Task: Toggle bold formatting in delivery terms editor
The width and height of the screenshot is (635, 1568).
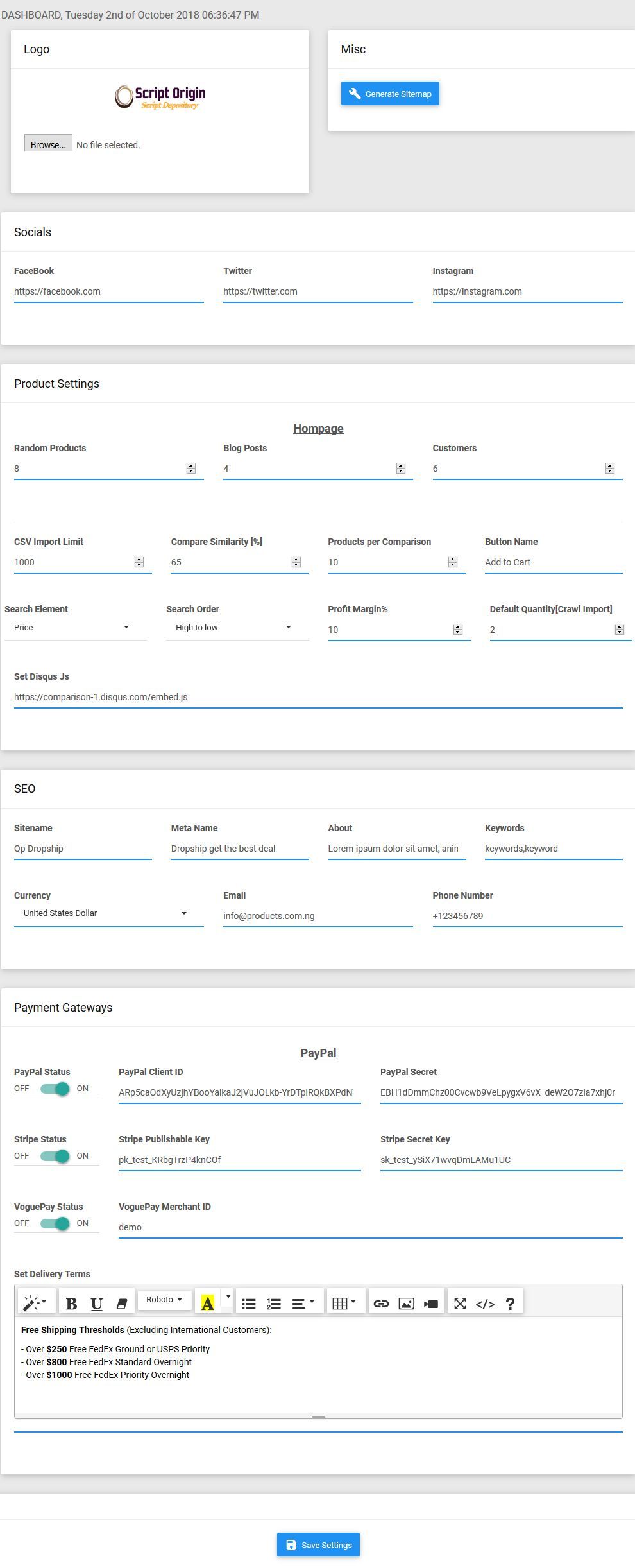Action: [x=72, y=1304]
